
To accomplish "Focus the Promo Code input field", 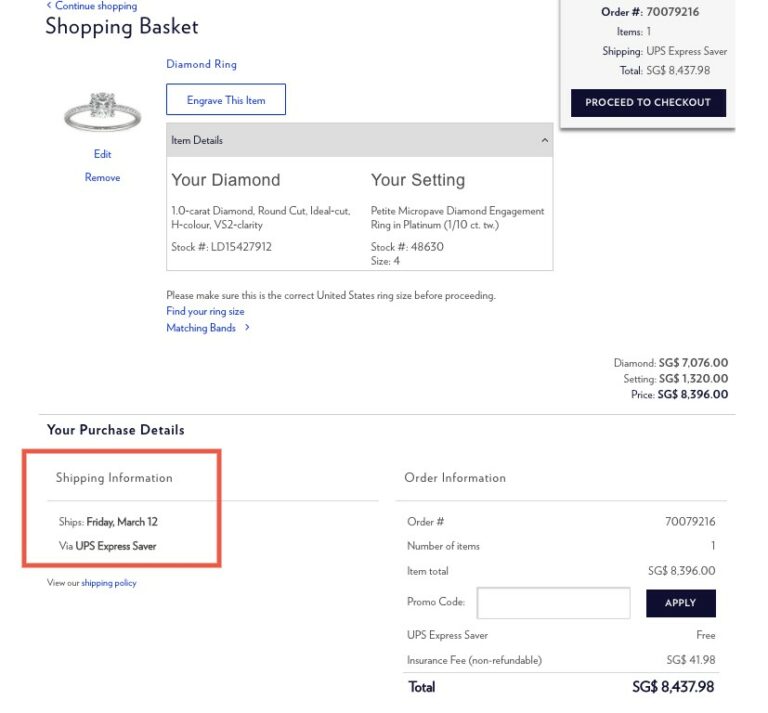I will (x=553, y=603).
